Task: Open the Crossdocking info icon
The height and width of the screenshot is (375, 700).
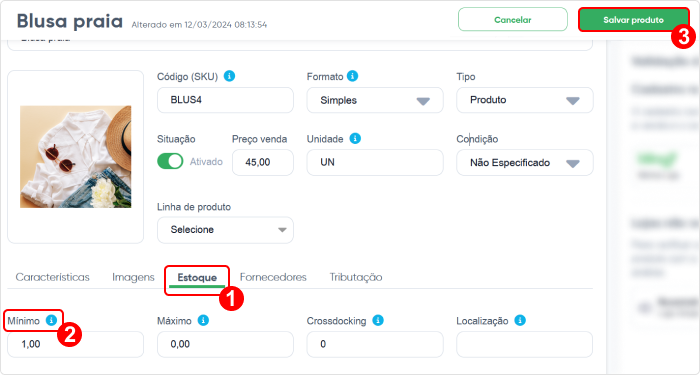Action: [x=378, y=321]
